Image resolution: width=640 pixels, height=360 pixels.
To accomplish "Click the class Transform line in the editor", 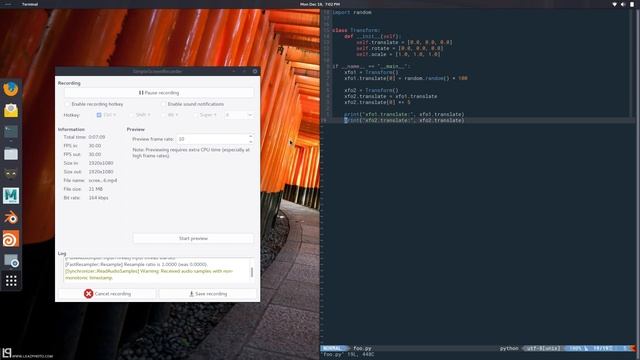I will pyautogui.click(x=356, y=30).
